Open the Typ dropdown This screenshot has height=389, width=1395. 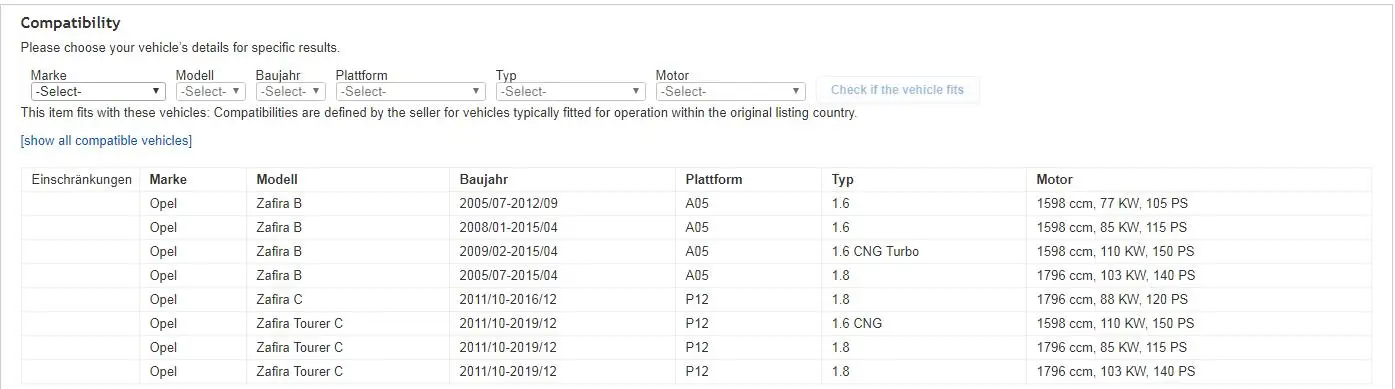(x=570, y=91)
